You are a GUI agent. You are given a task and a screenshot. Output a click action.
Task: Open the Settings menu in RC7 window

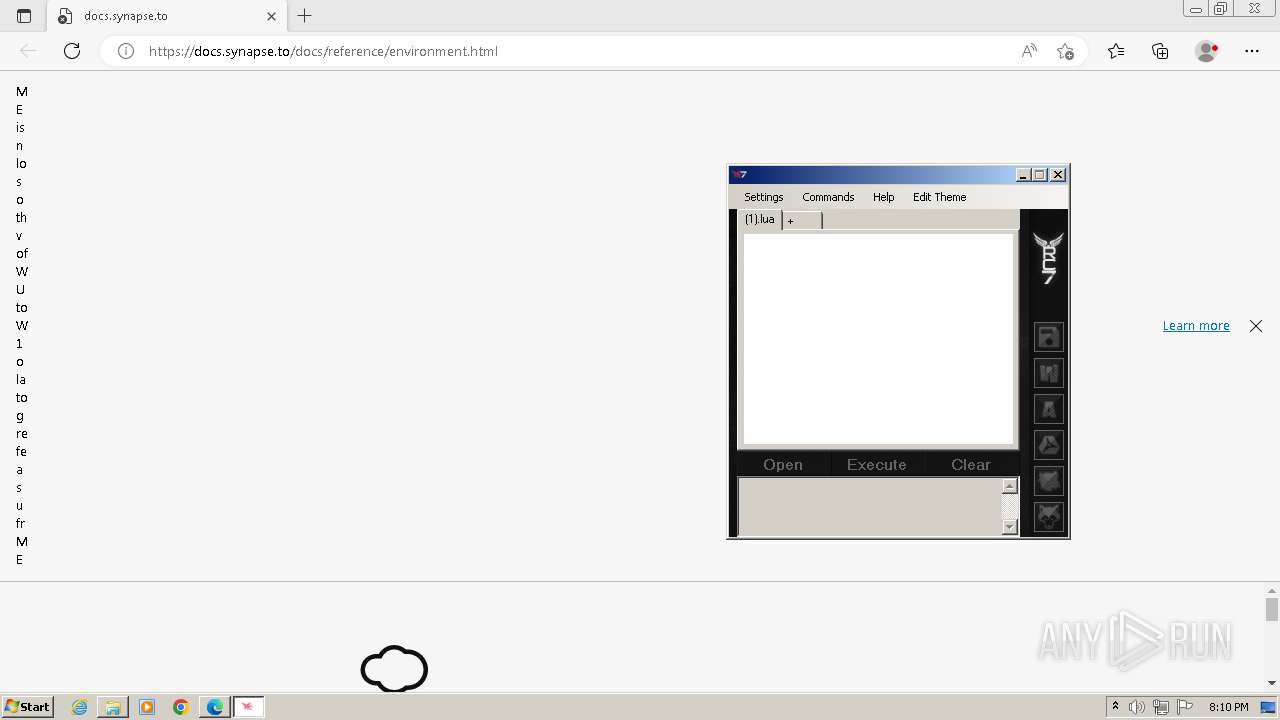(x=763, y=197)
